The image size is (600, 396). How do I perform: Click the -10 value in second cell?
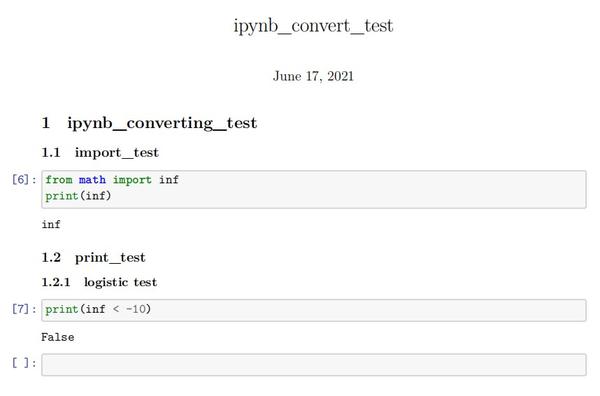click(138, 309)
